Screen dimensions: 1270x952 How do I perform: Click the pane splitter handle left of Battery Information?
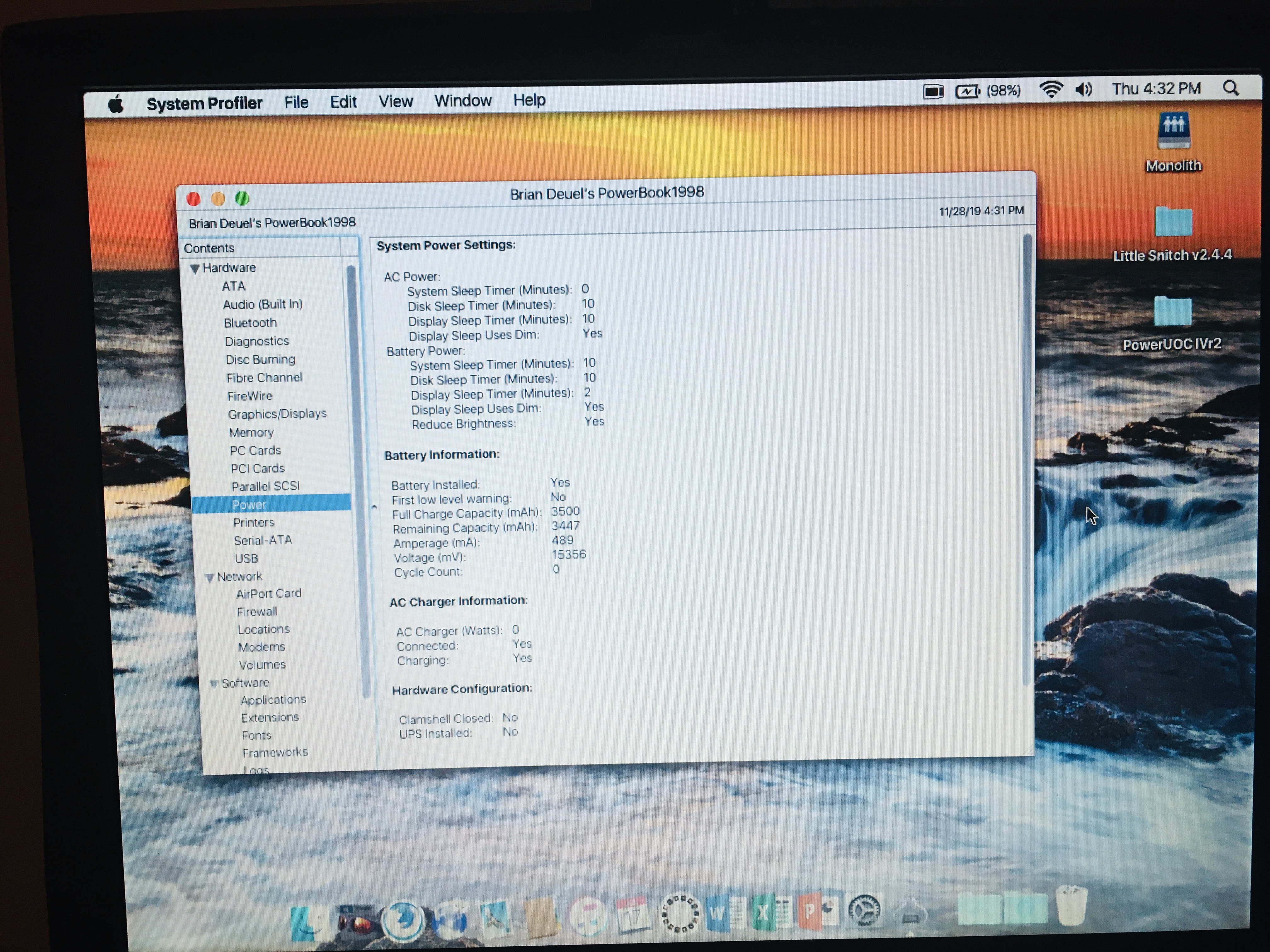[374, 507]
